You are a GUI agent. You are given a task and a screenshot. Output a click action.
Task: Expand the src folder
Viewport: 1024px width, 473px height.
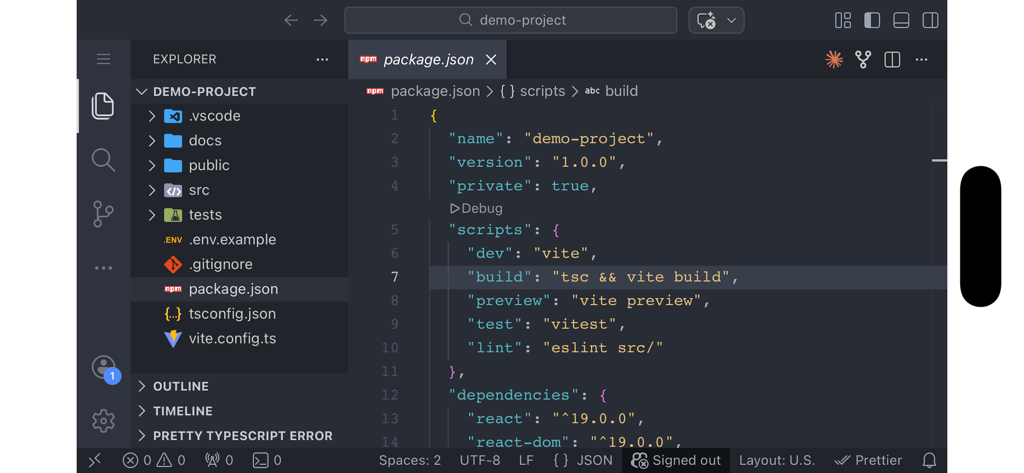click(239, 190)
